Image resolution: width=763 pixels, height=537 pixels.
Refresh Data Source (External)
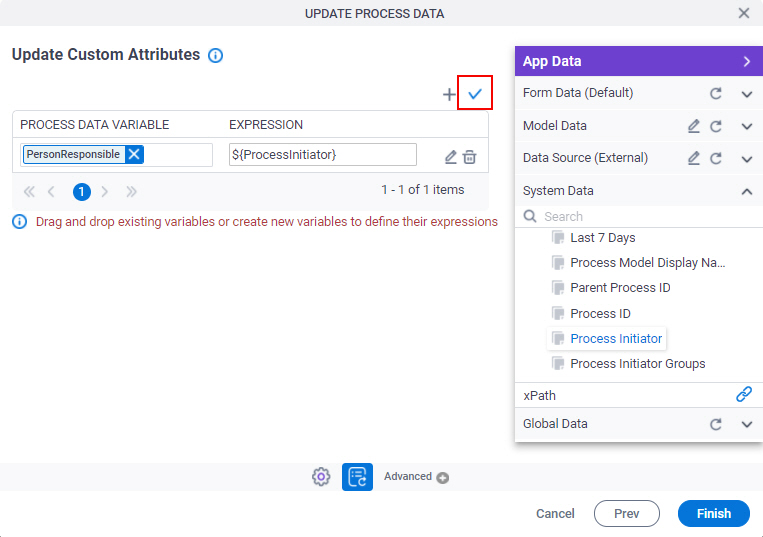click(715, 158)
